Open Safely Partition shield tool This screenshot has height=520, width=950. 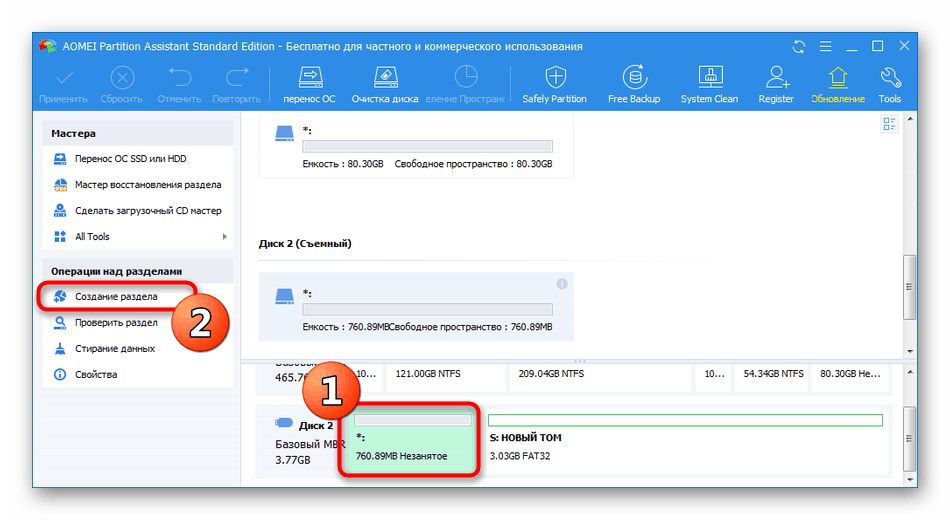(x=554, y=85)
